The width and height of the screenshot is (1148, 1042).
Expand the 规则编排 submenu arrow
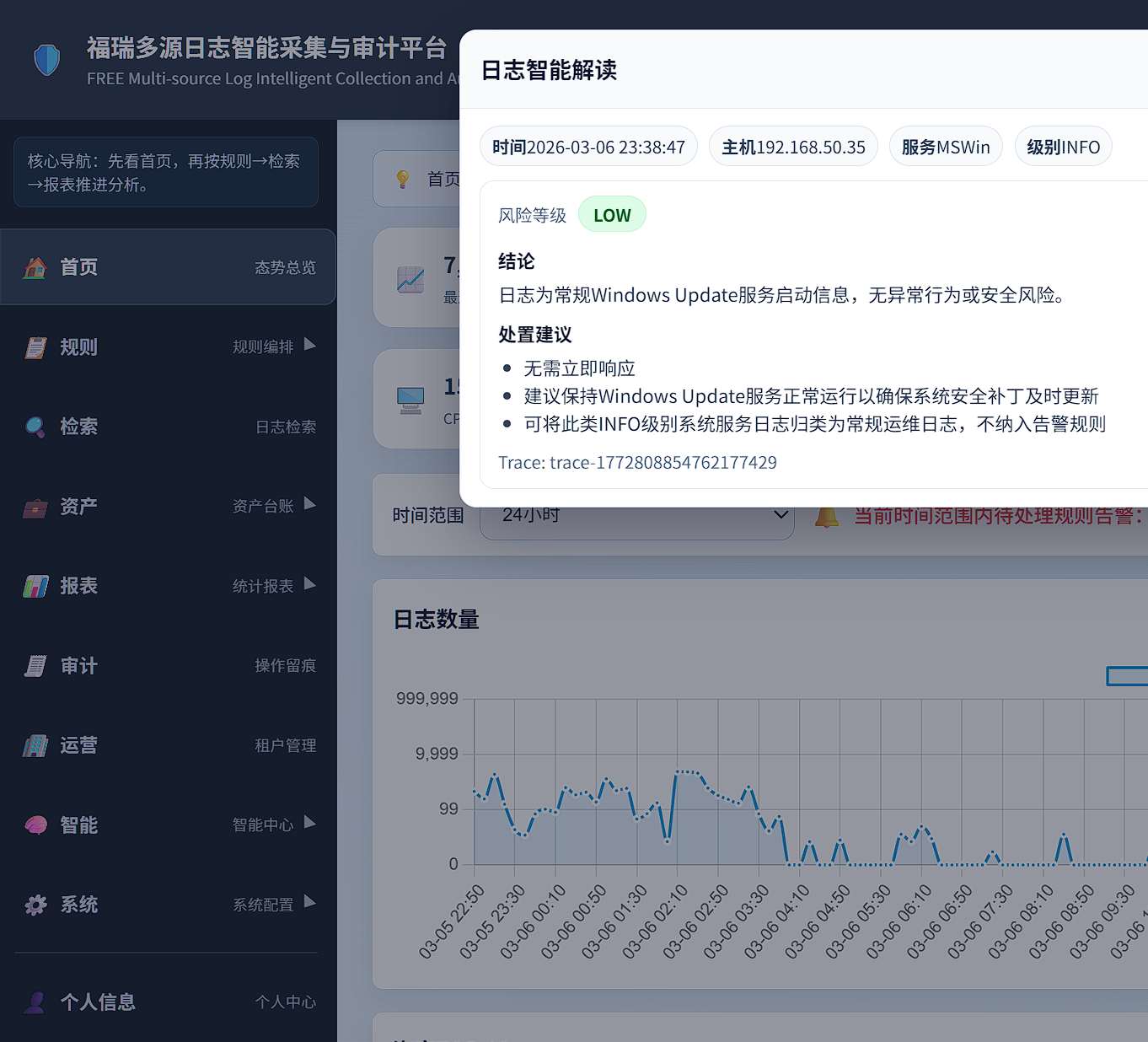coord(309,345)
